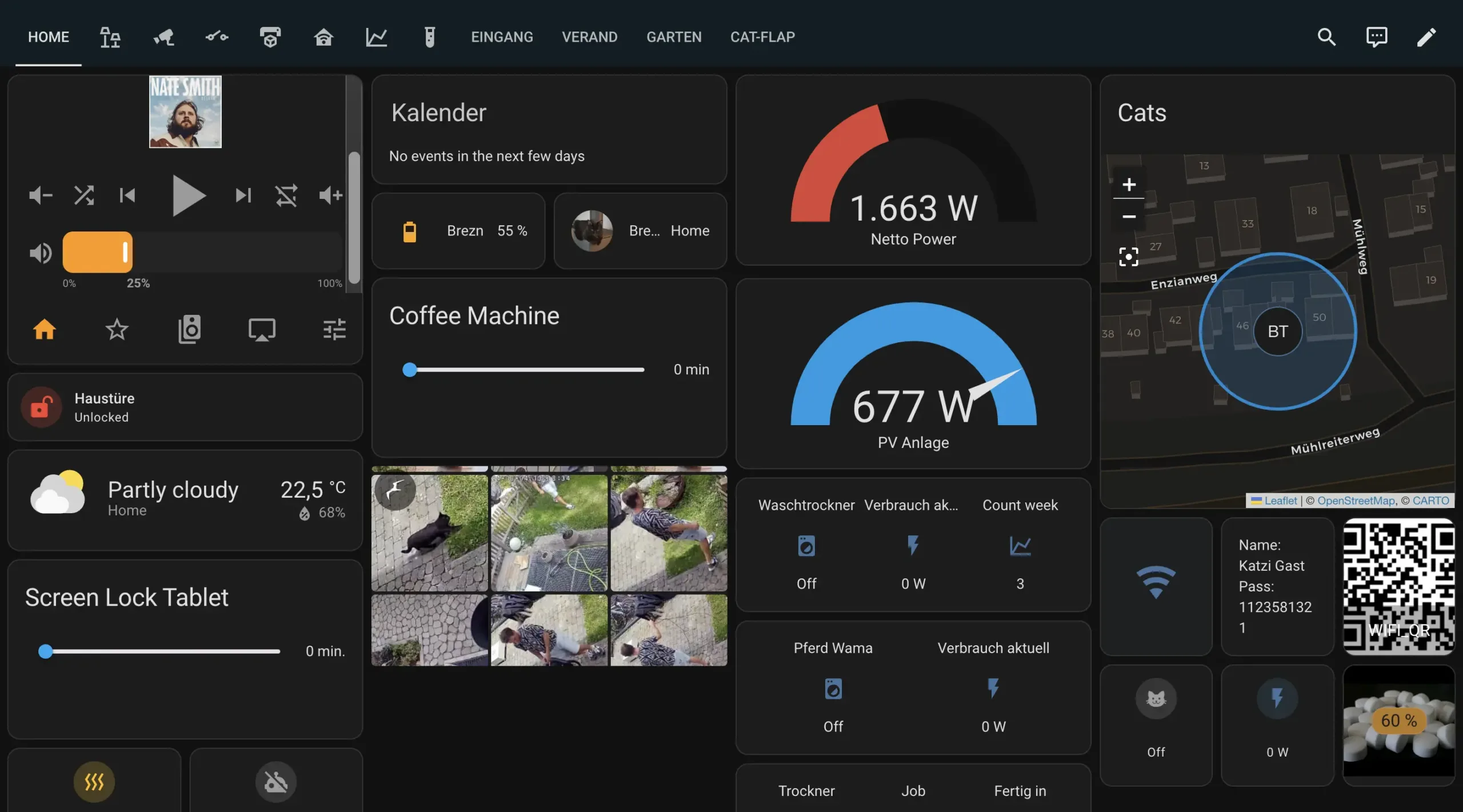
Task: Fit the Cats map to markers
Action: [x=1129, y=257]
